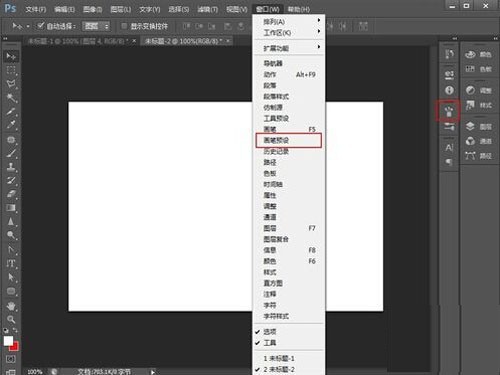Open the 帮助(H) menu
Viewport: 500px width, 375px height.
click(299, 9)
